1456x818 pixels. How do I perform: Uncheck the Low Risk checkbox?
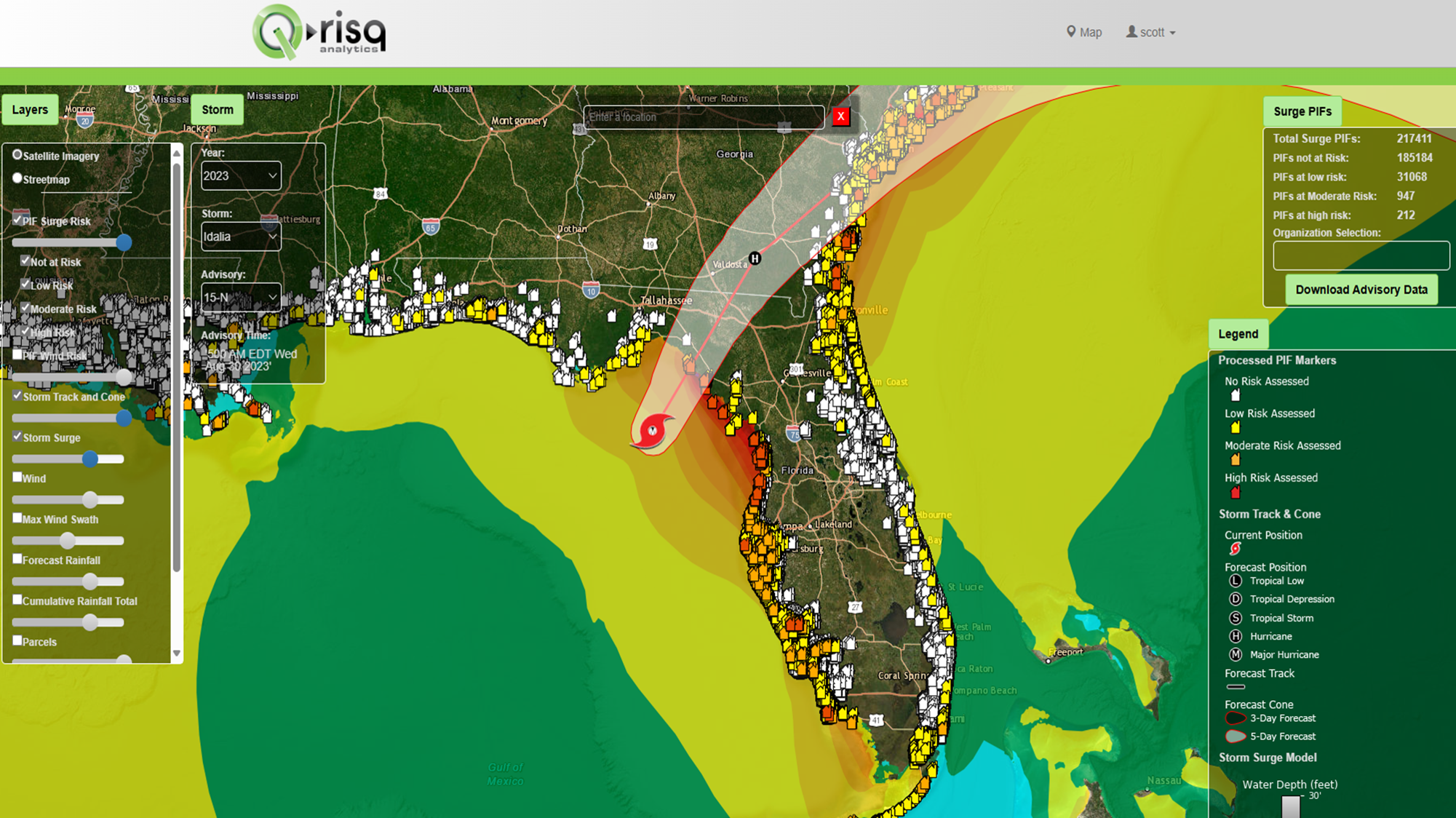[x=25, y=284]
